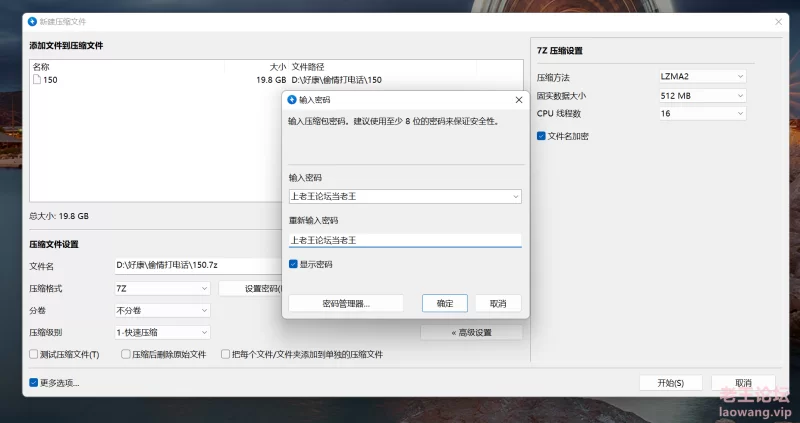Screen dimensions: 800x423
Task: Select the 150 file row name
Action: point(50,80)
